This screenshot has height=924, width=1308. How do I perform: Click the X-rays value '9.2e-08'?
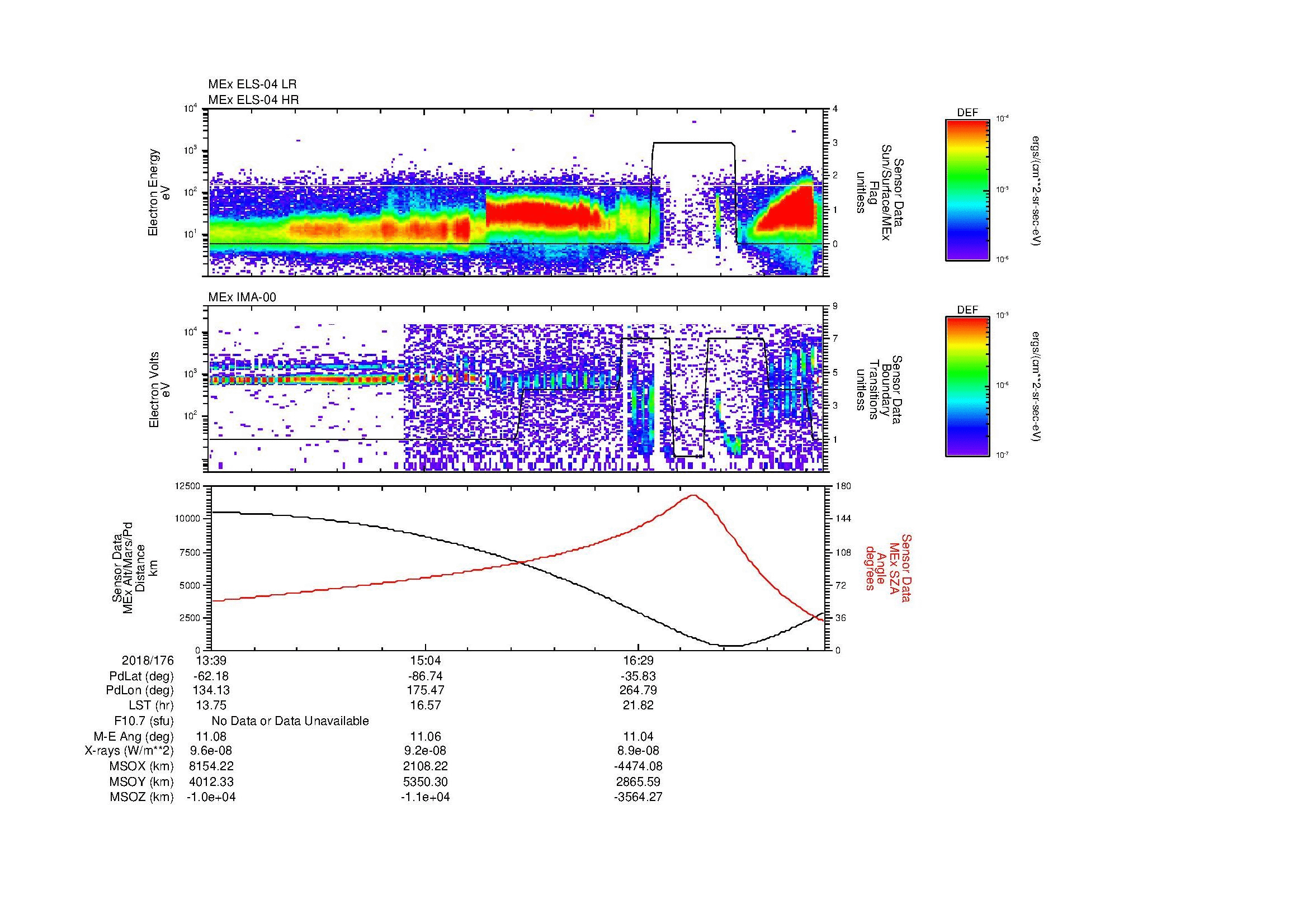(425, 751)
